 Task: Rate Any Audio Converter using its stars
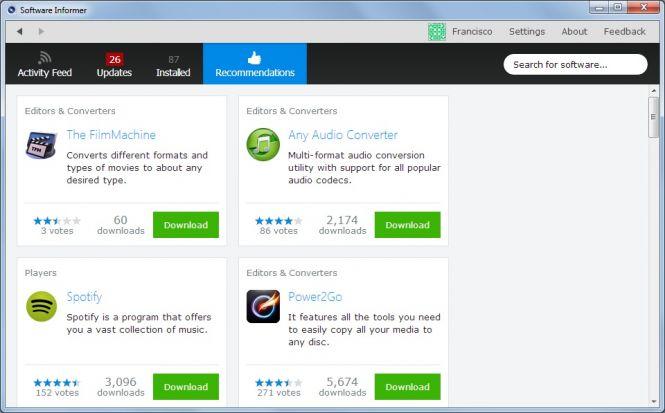tap(279, 221)
